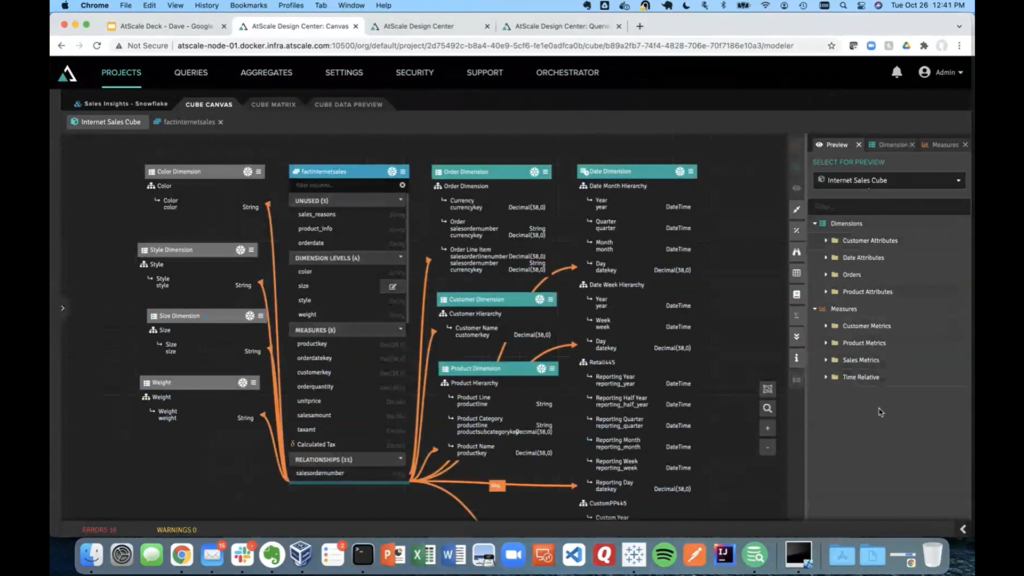Switch to Cube Matrix tab

click(x=273, y=104)
